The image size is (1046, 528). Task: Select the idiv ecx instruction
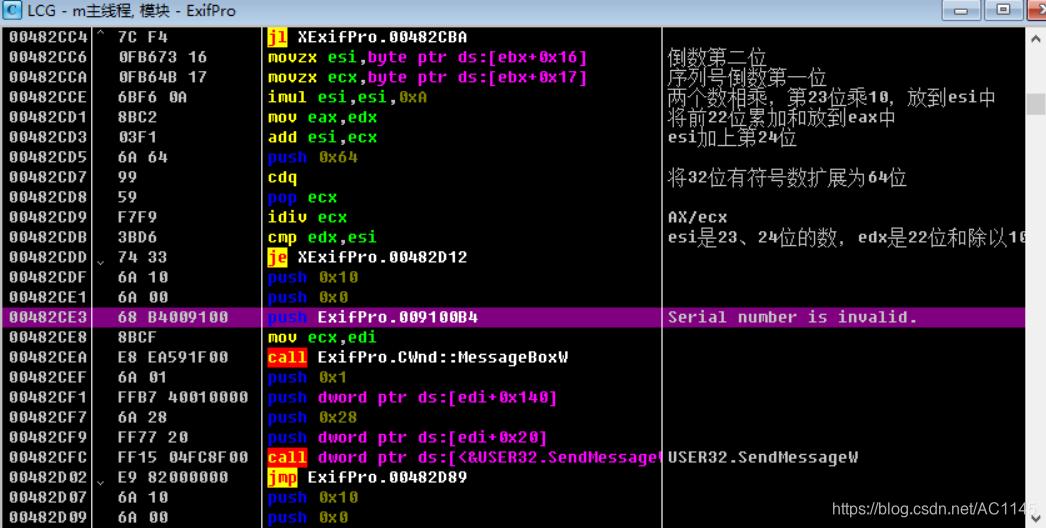(x=308, y=217)
